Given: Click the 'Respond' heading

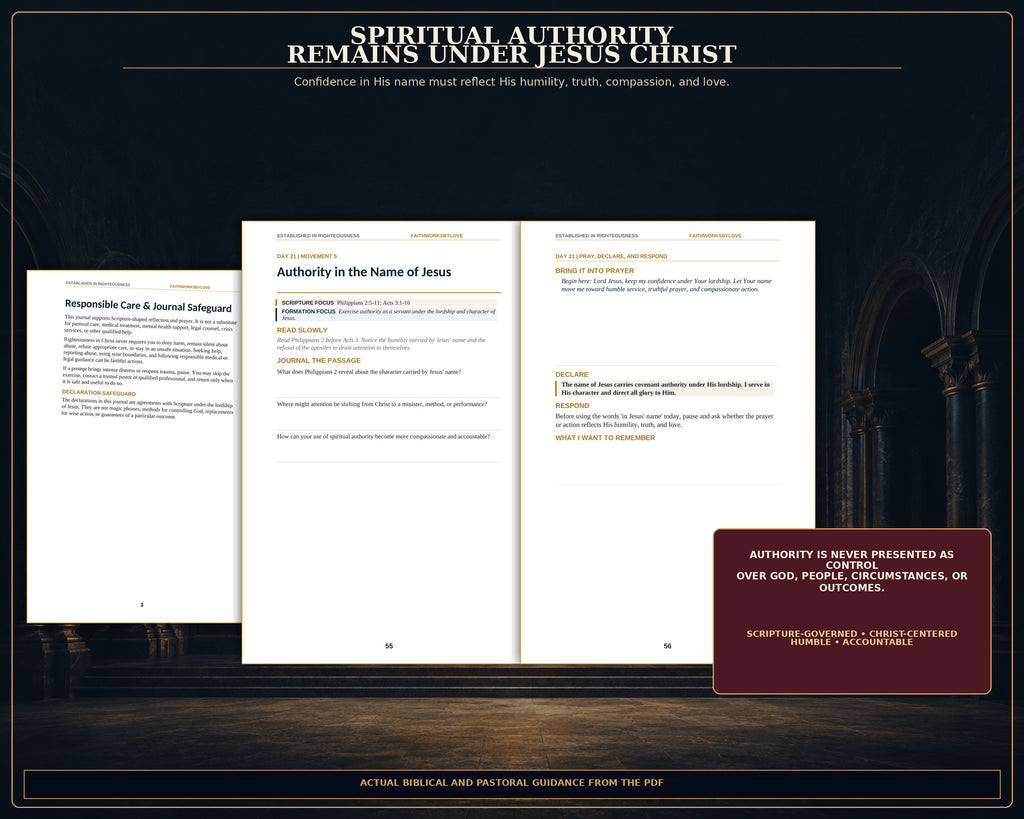Looking at the screenshot, I should point(572,406).
